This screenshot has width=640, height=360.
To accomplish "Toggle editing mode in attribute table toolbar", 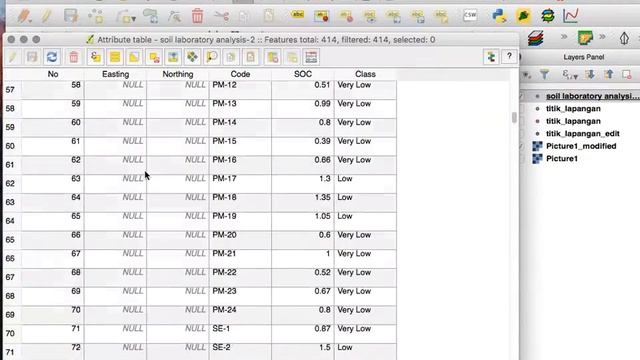I will click(x=13, y=57).
